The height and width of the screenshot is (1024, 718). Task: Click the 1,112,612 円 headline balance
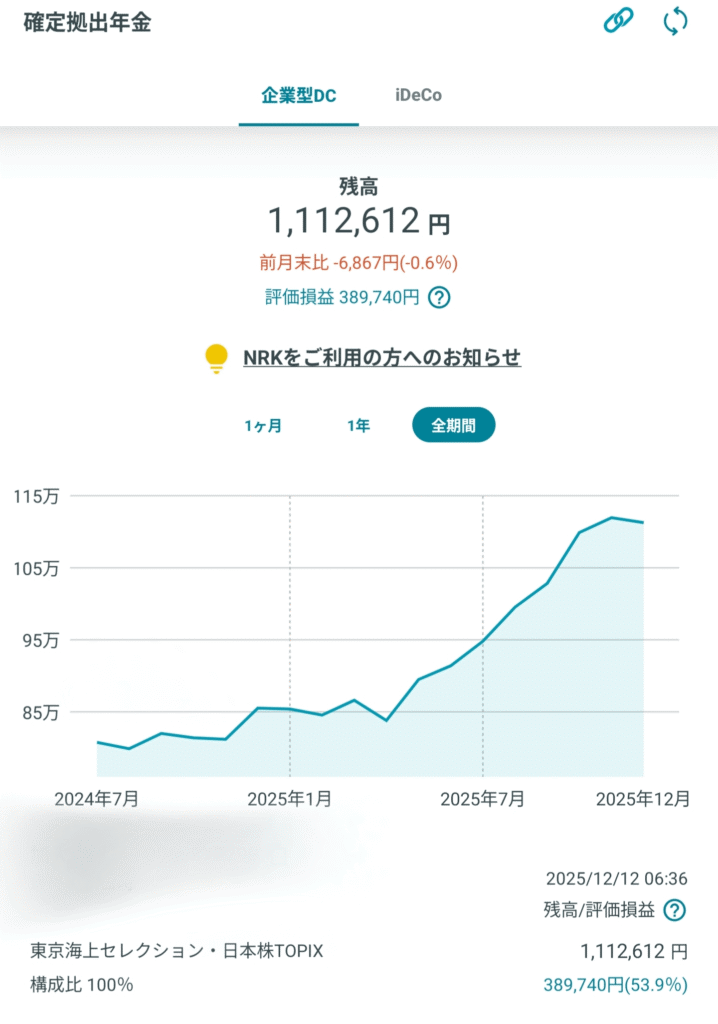click(358, 222)
